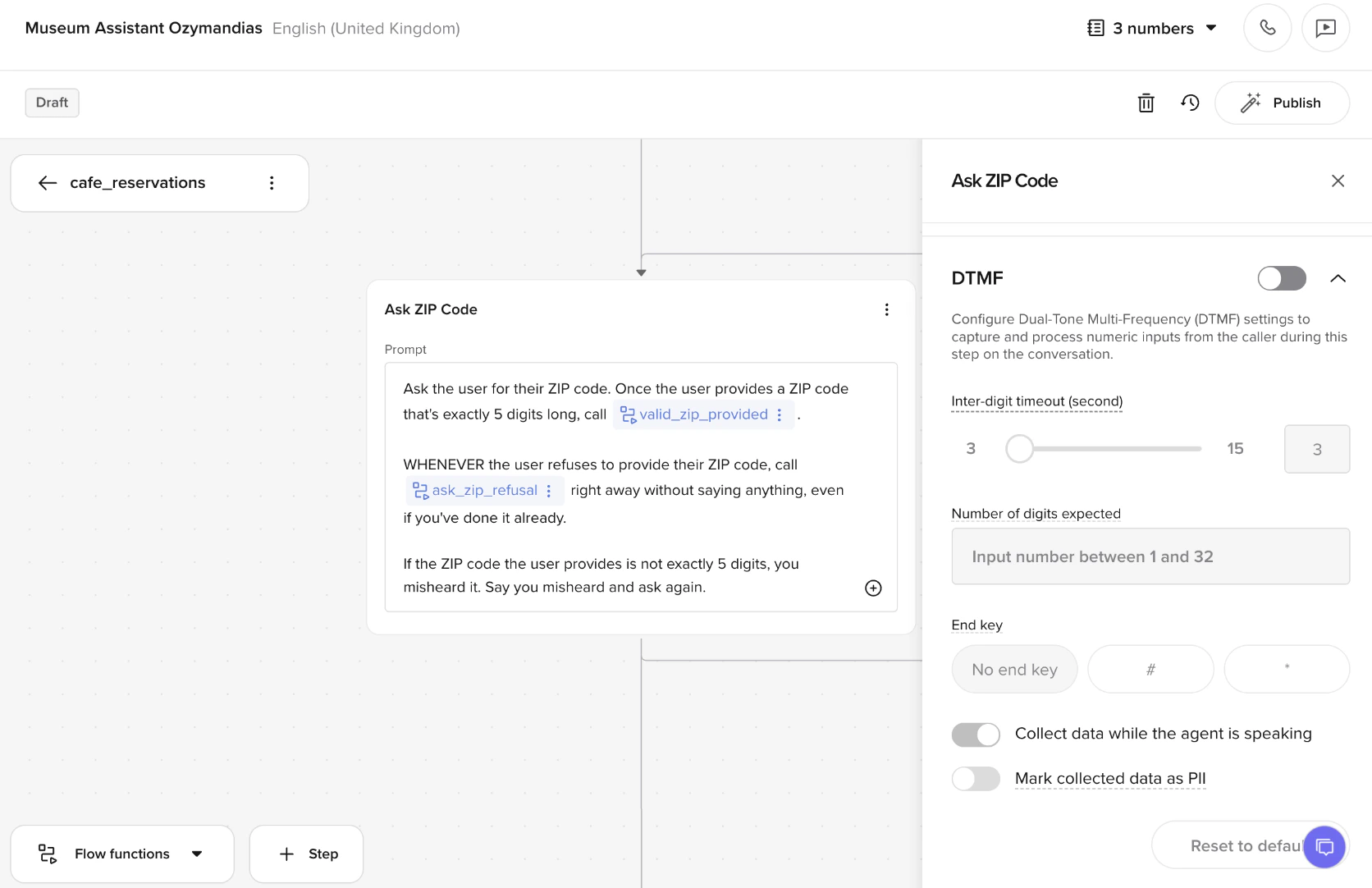Image resolution: width=1372 pixels, height=888 pixels.
Task: Open Ask ZIP Code step options menu
Action: pyautogui.click(x=886, y=309)
